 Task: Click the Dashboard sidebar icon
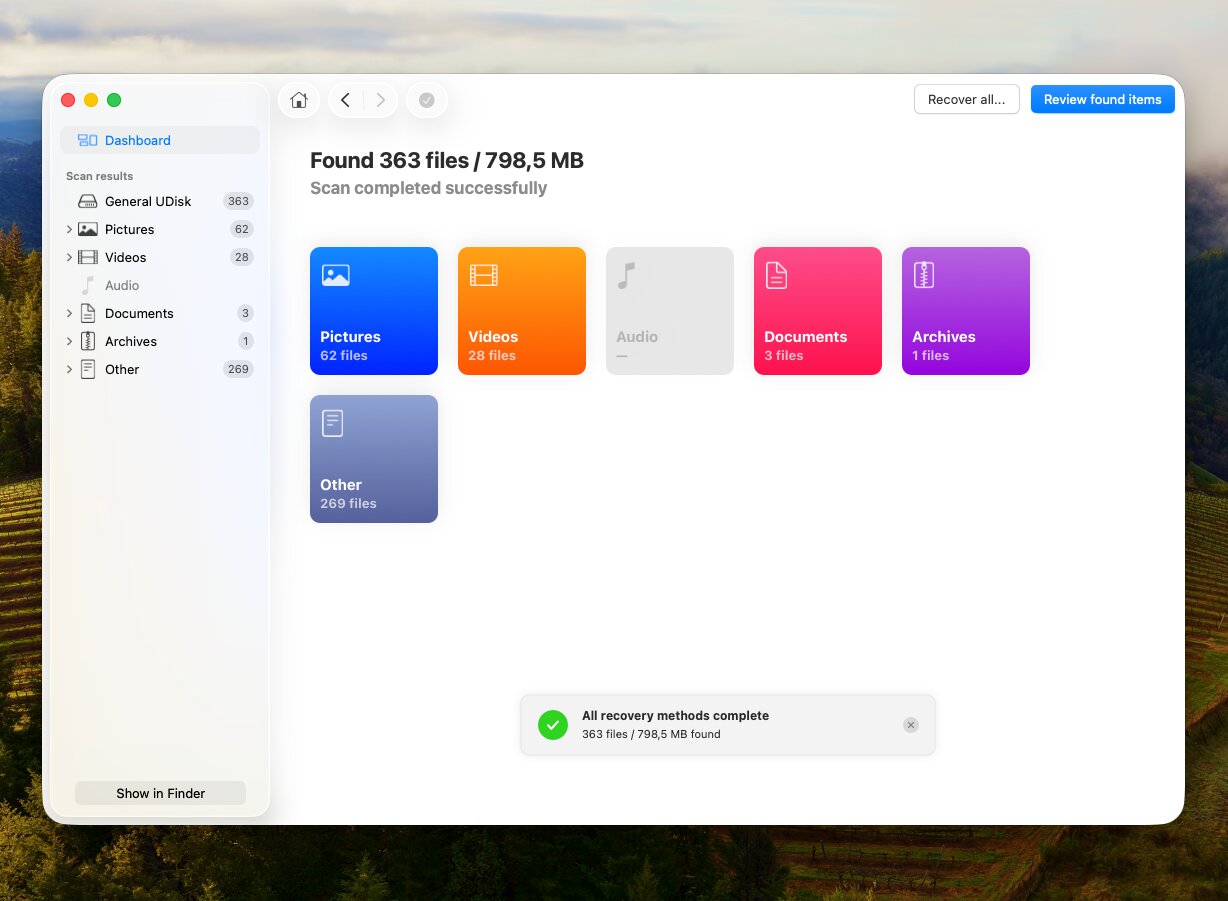(x=88, y=140)
